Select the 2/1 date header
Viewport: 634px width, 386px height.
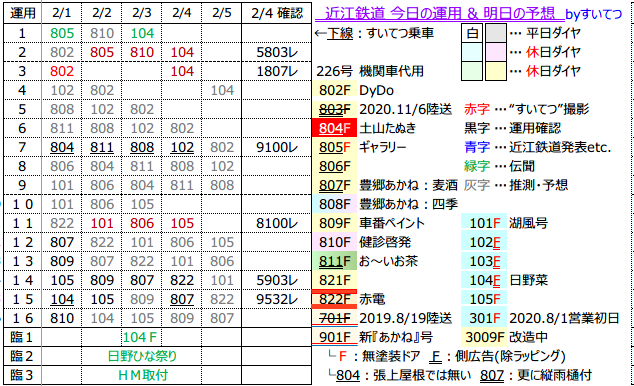(61, 13)
